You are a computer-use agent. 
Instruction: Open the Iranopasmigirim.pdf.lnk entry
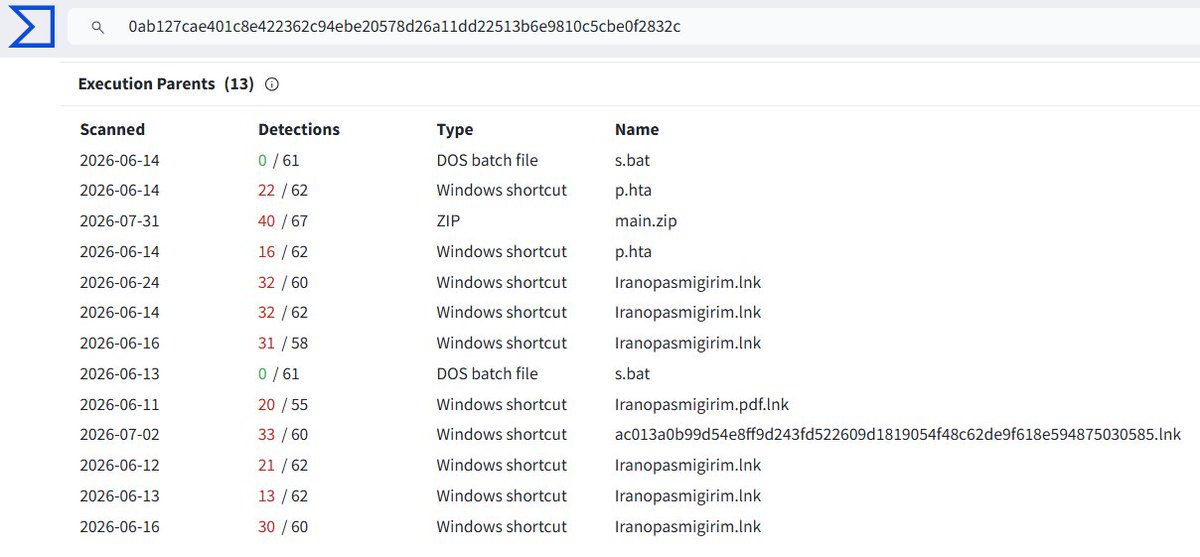coord(702,404)
